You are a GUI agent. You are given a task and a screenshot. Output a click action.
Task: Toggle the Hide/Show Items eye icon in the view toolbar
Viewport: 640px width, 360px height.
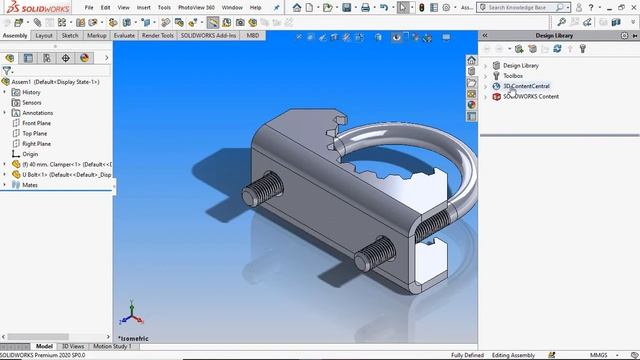pyautogui.click(x=397, y=38)
